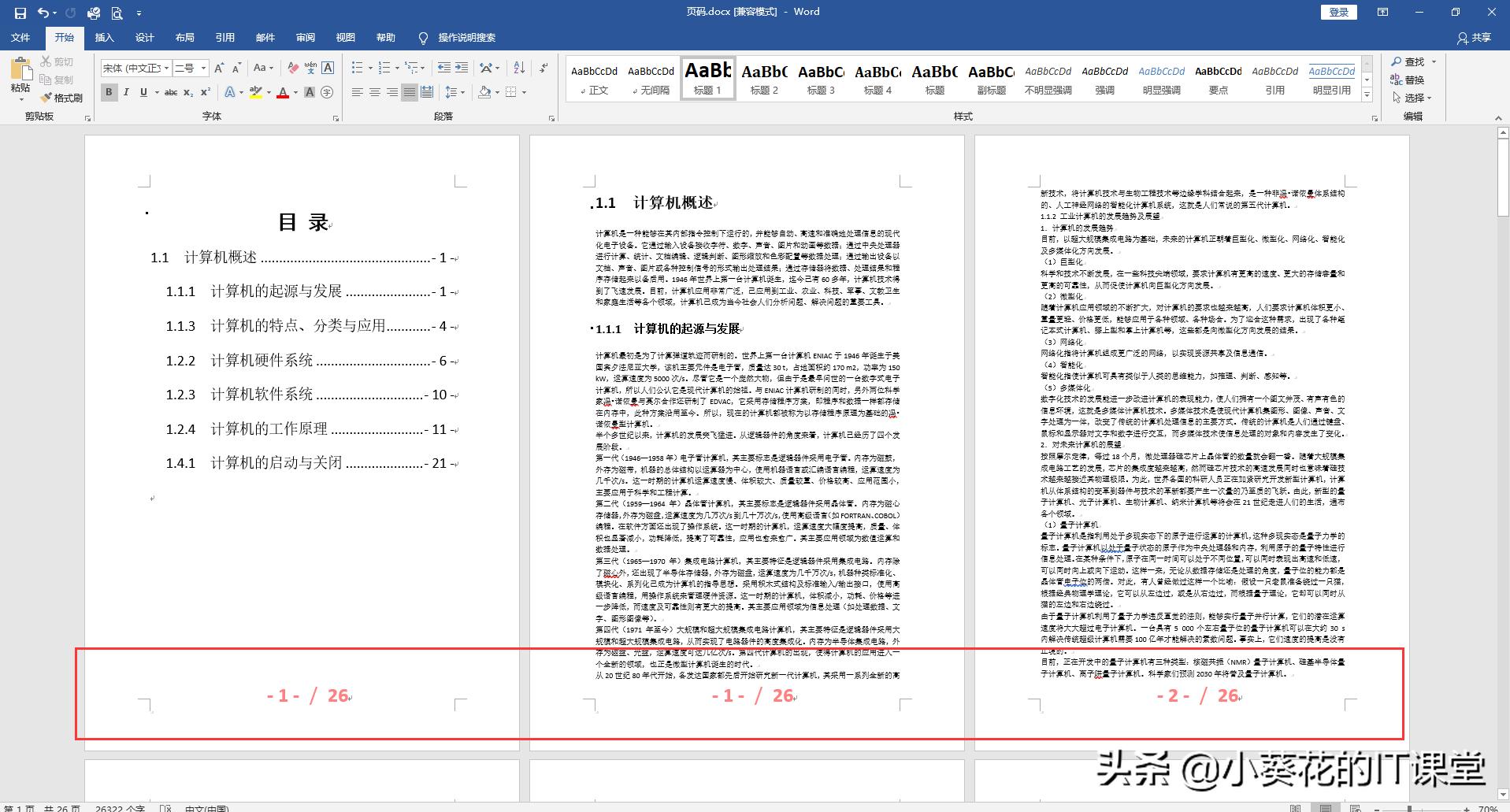The width and height of the screenshot is (1510, 812).
Task: Toggle underline formatting
Action: click(x=143, y=93)
